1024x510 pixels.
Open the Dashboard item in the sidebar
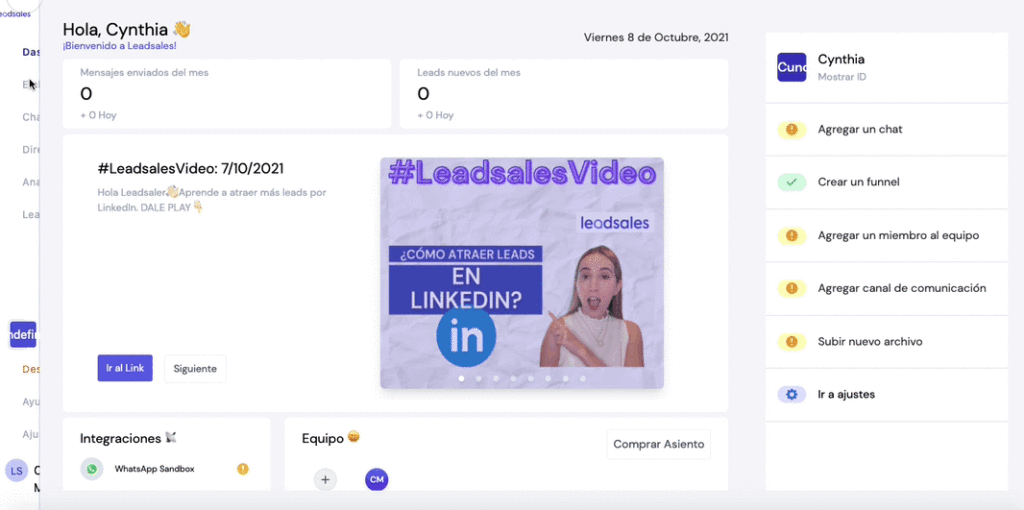click(x=30, y=52)
